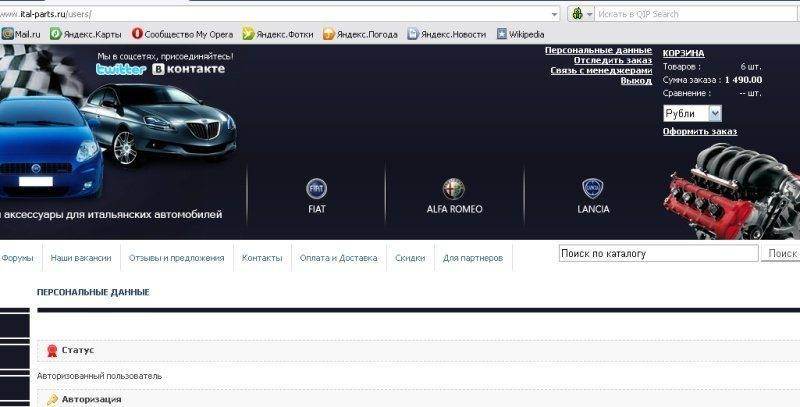Image resolution: width=800 pixels, height=407 pixels.
Task: Click the VKontakte social icon
Action: click(x=189, y=70)
